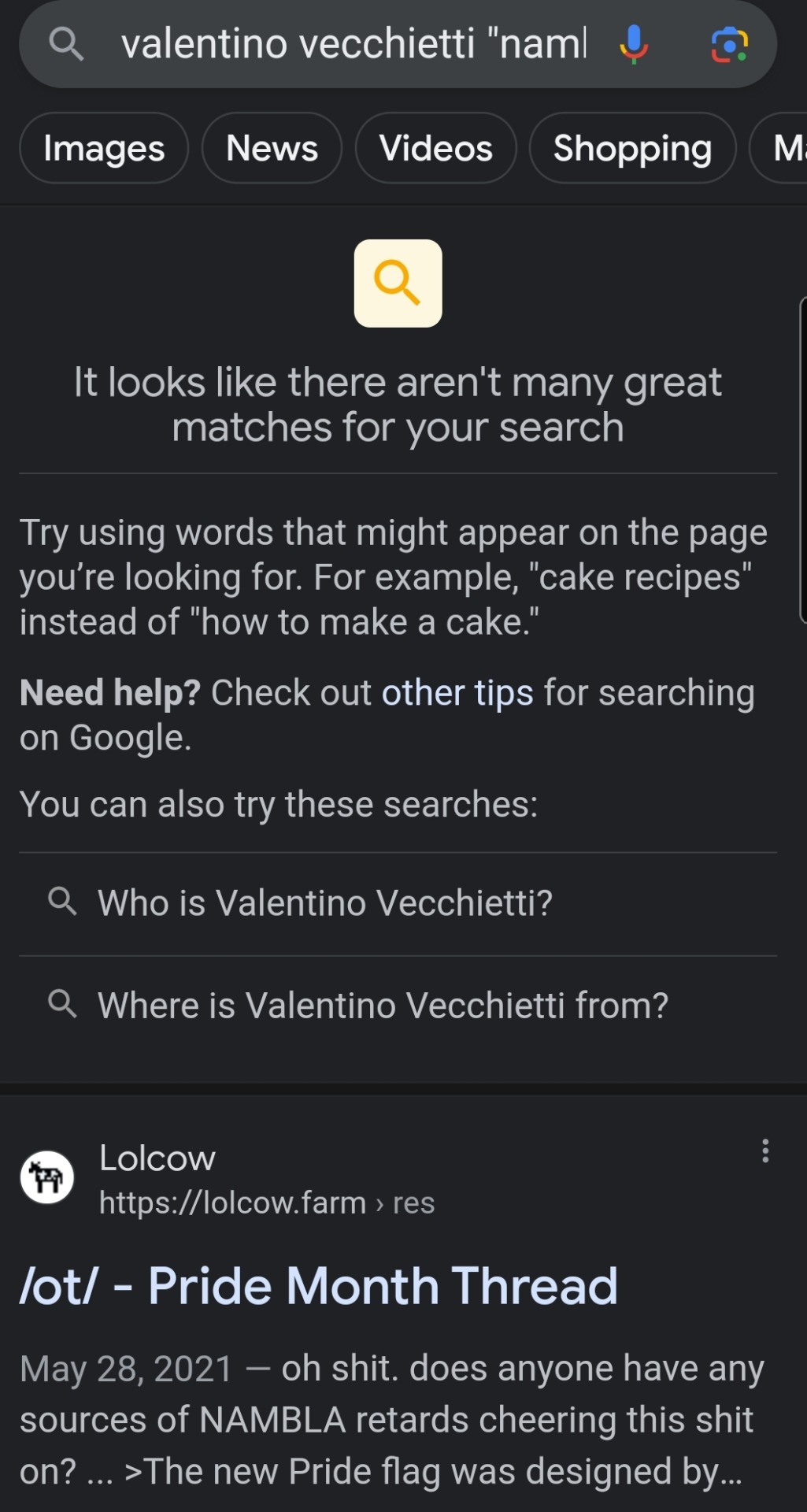Viewport: 807px width, 1512px height.
Task: Tap the search magnifier icon in search bar
Action: [x=65, y=43]
